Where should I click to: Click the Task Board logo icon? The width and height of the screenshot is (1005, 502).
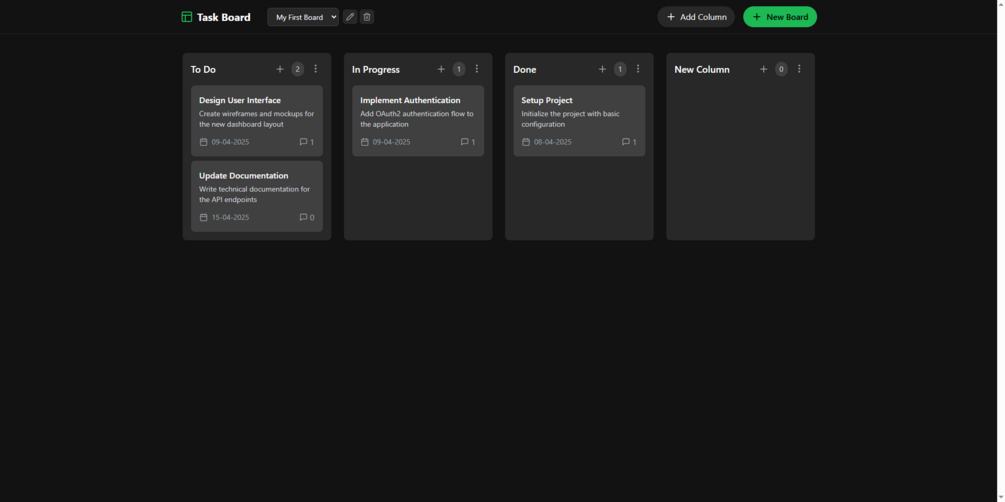(x=187, y=17)
